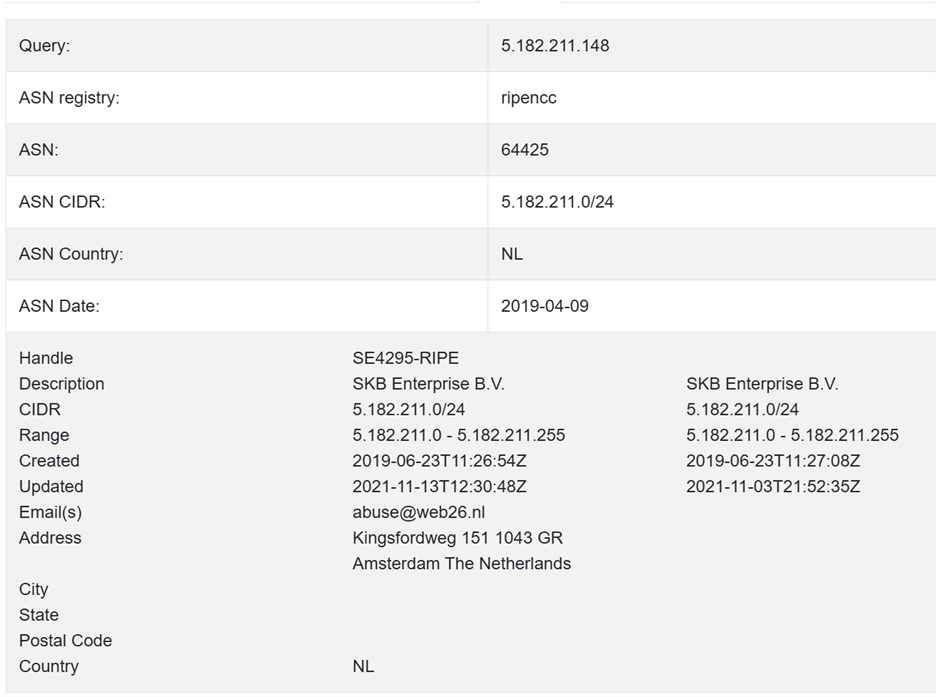The width and height of the screenshot is (936, 697).
Task: Click the first Range 5.182.211.0 - 5.182.211.255
Action: (458, 435)
